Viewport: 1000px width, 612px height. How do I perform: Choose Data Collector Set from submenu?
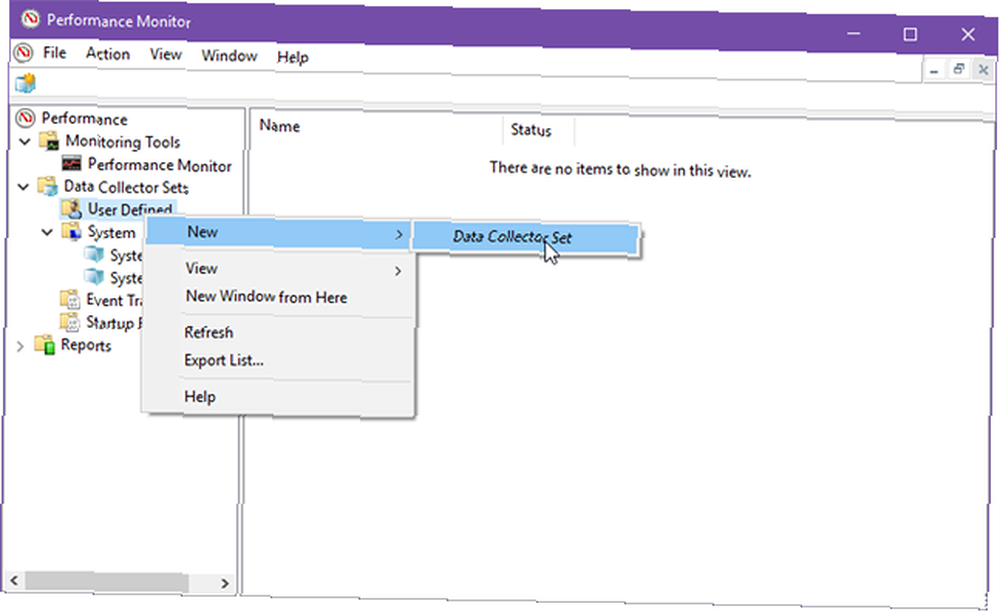tap(526, 237)
